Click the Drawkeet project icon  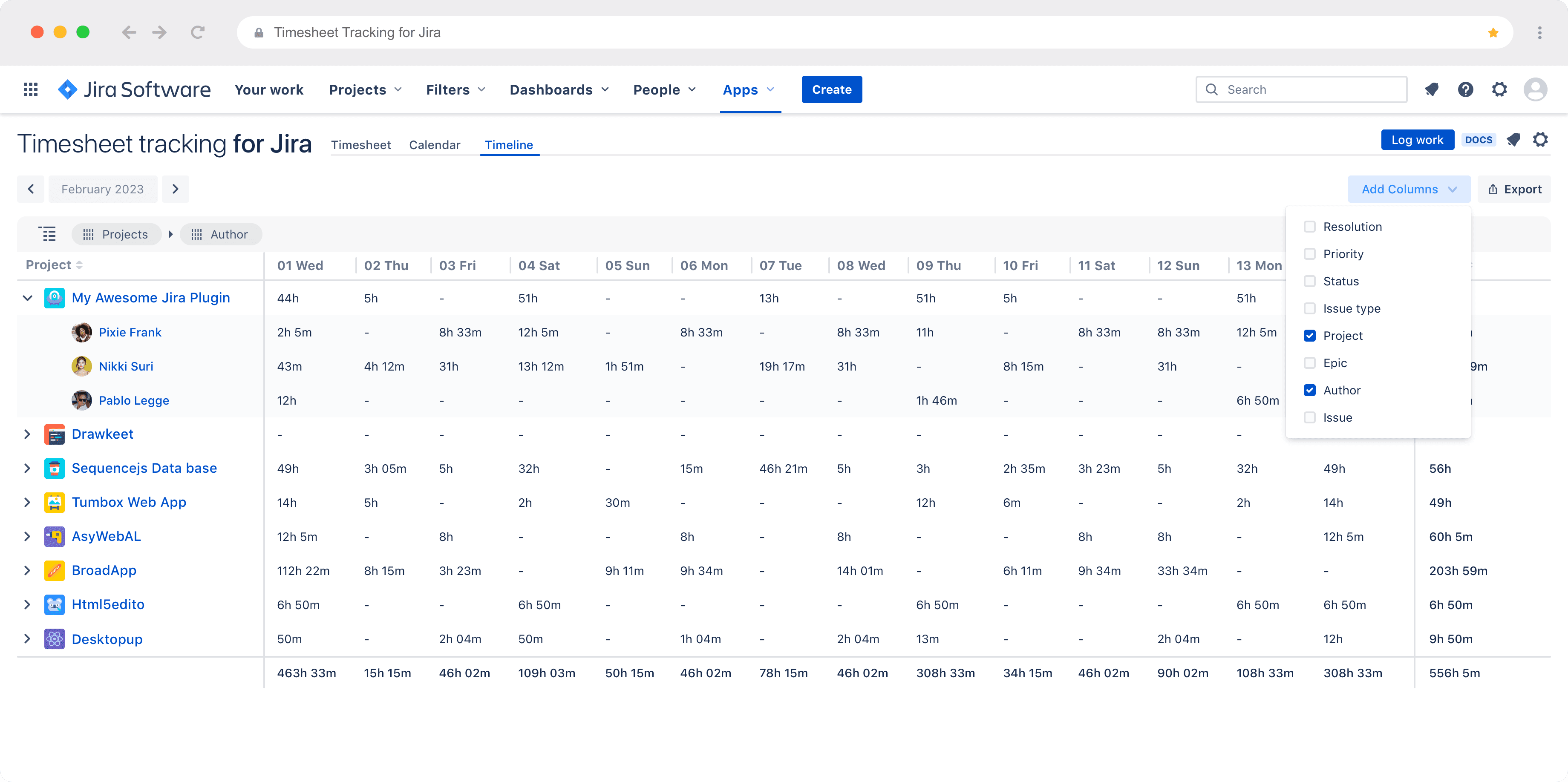coord(54,434)
